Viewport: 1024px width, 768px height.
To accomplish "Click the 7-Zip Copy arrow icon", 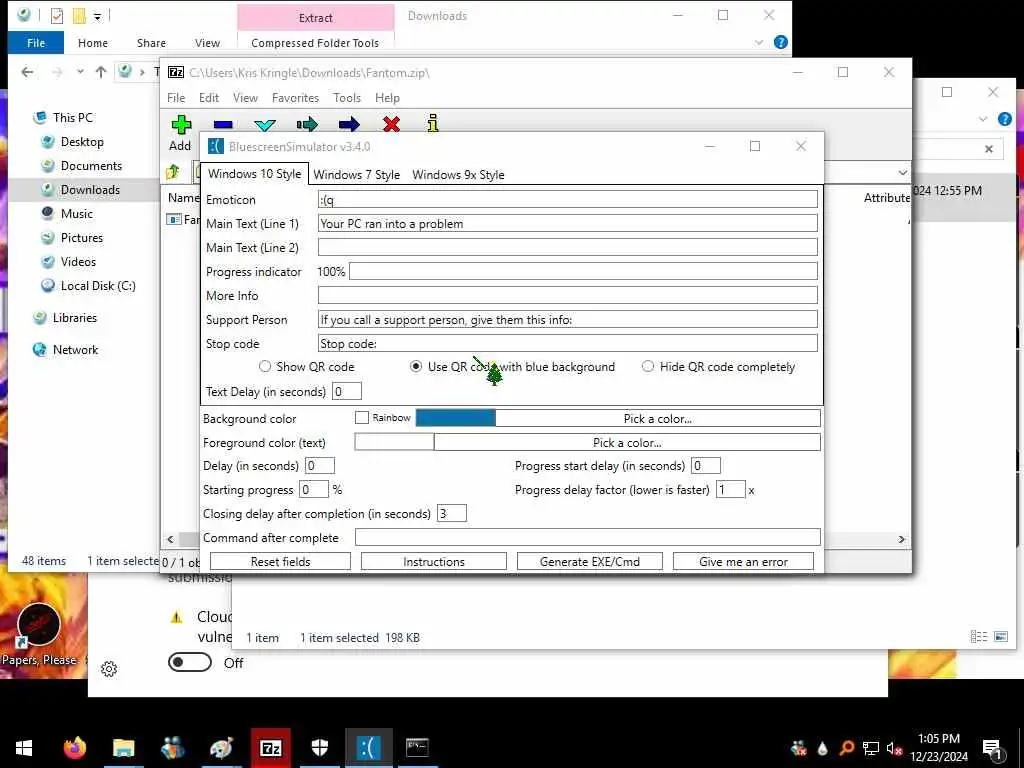I will pyautogui.click(x=306, y=124).
